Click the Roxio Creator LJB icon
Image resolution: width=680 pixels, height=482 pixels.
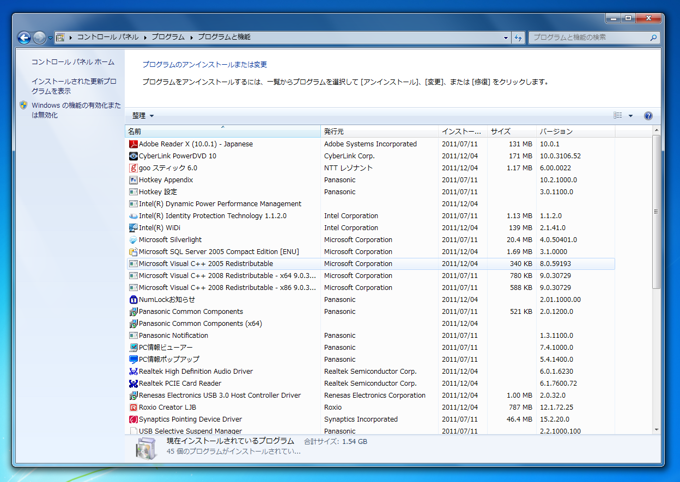coord(133,407)
